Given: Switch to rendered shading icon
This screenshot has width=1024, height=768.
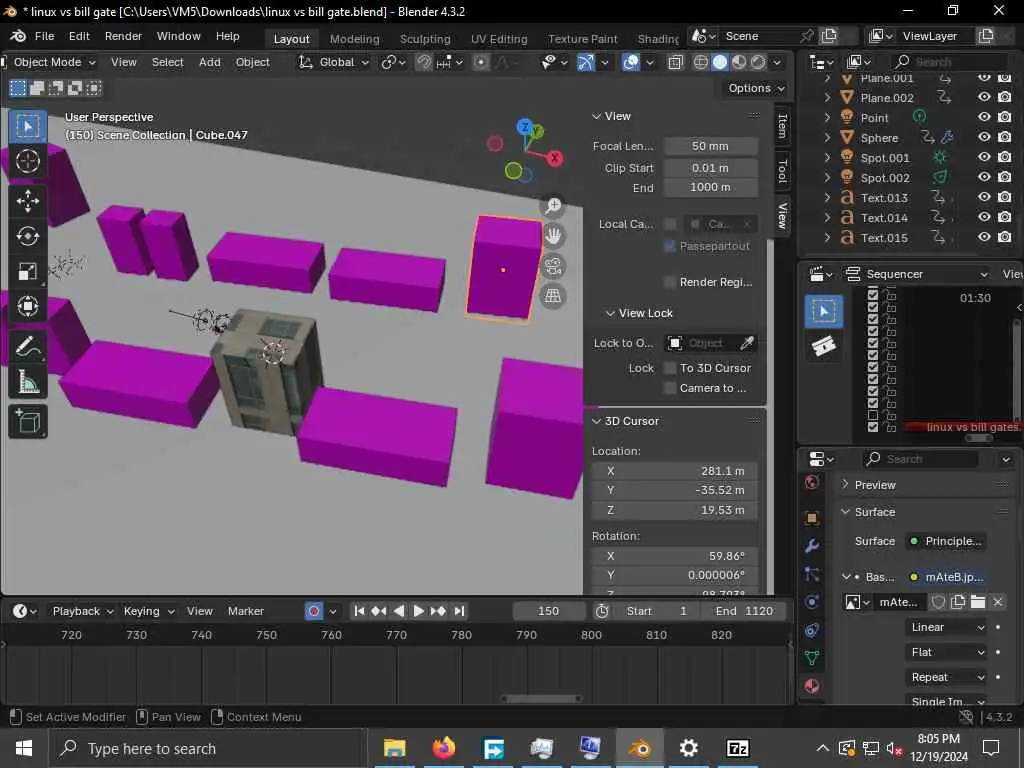Looking at the screenshot, I should coord(758,62).
